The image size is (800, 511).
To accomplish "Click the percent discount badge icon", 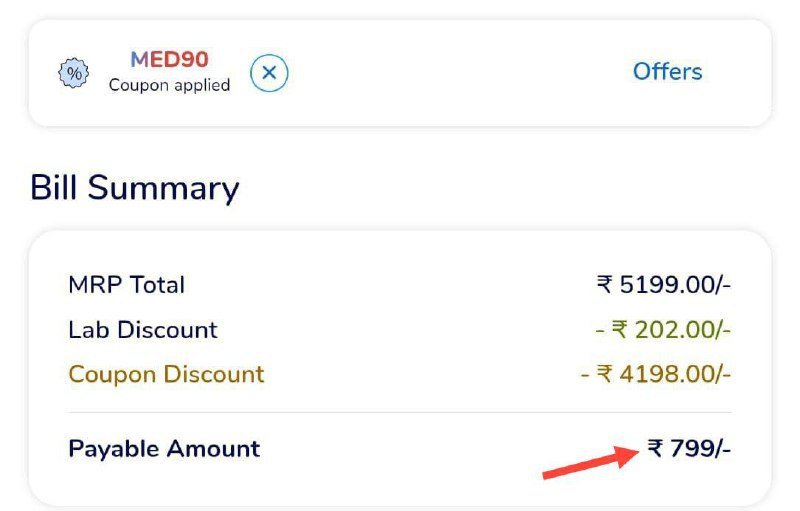I will point(73,72).
